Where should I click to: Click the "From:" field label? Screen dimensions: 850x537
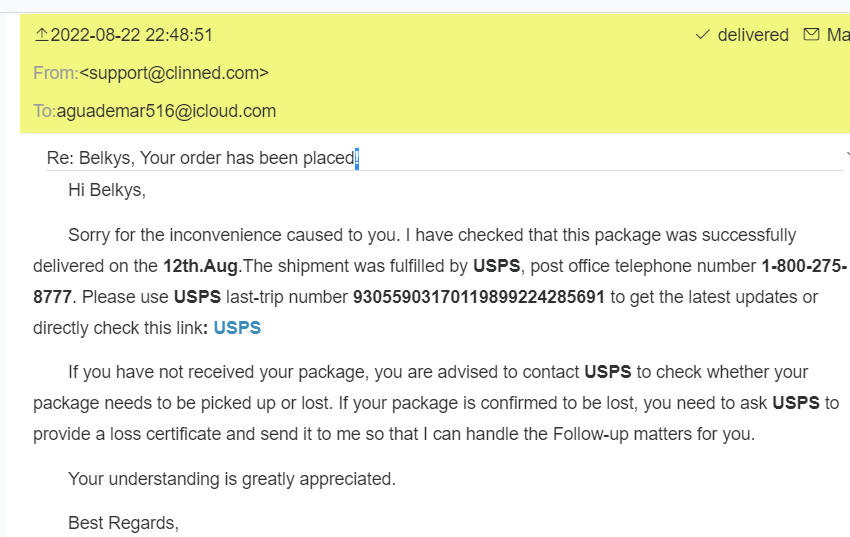coord(55,73)
